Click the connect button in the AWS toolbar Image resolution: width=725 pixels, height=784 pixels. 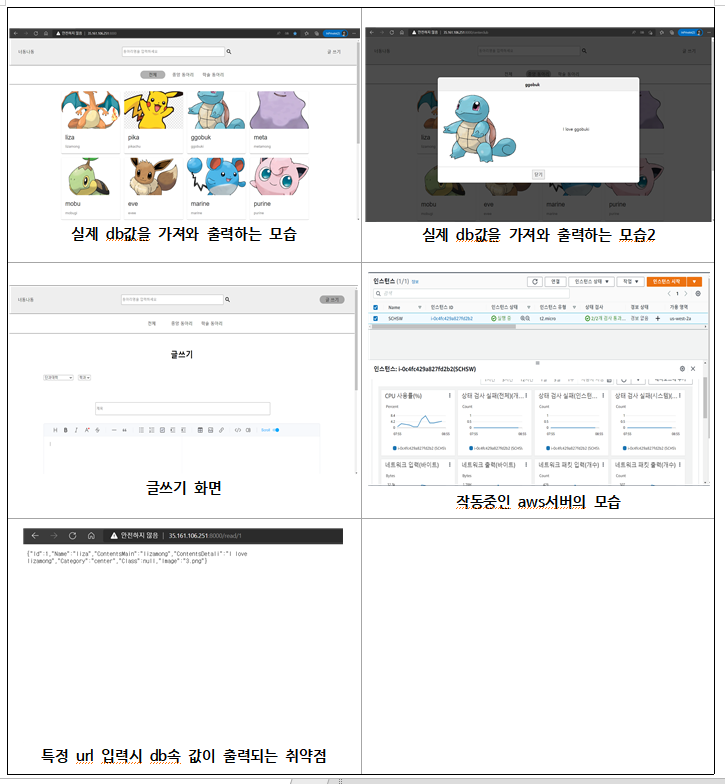pyautogui.click(x=555, y=282)
